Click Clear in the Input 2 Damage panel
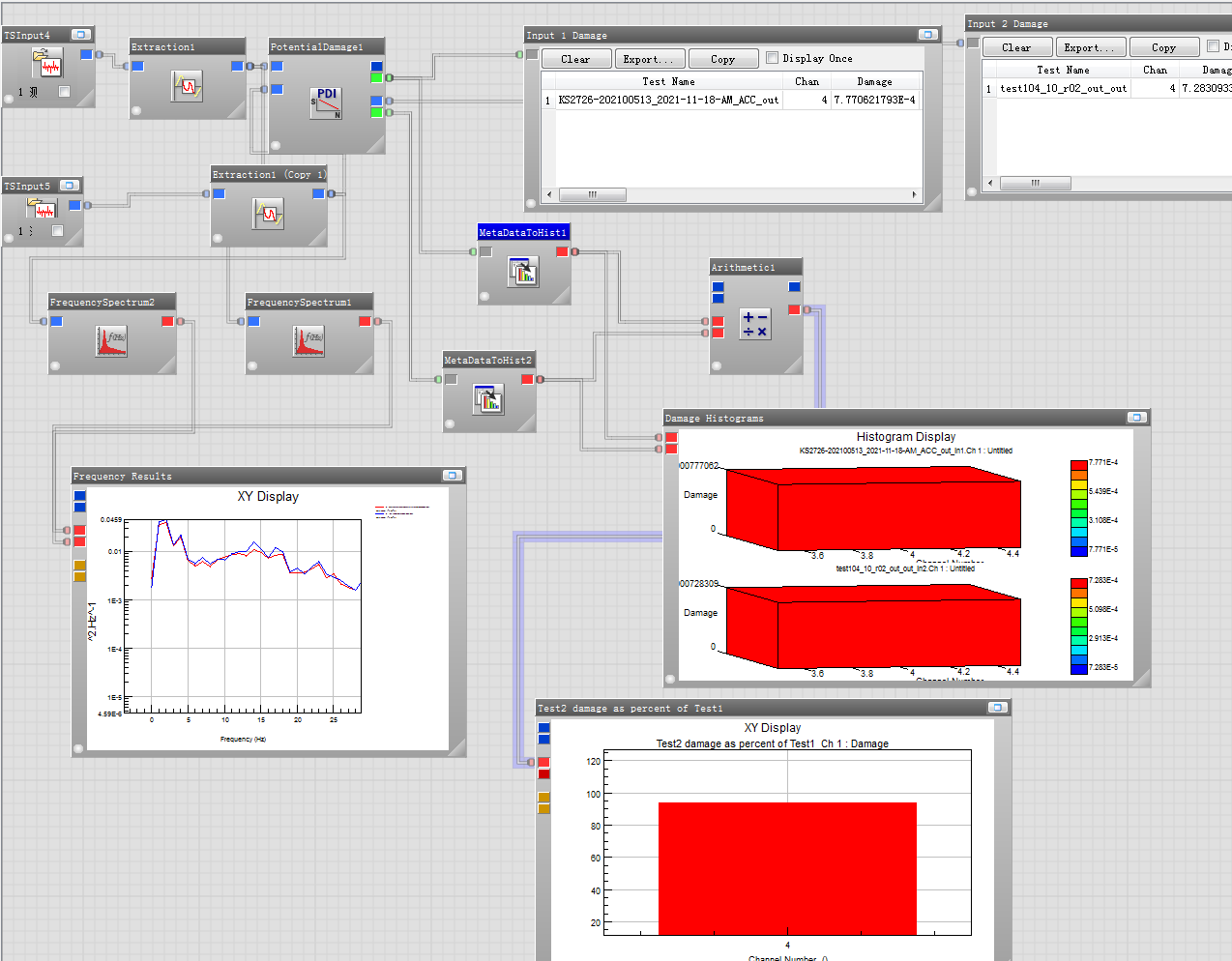 click(x=1016, y=47)
